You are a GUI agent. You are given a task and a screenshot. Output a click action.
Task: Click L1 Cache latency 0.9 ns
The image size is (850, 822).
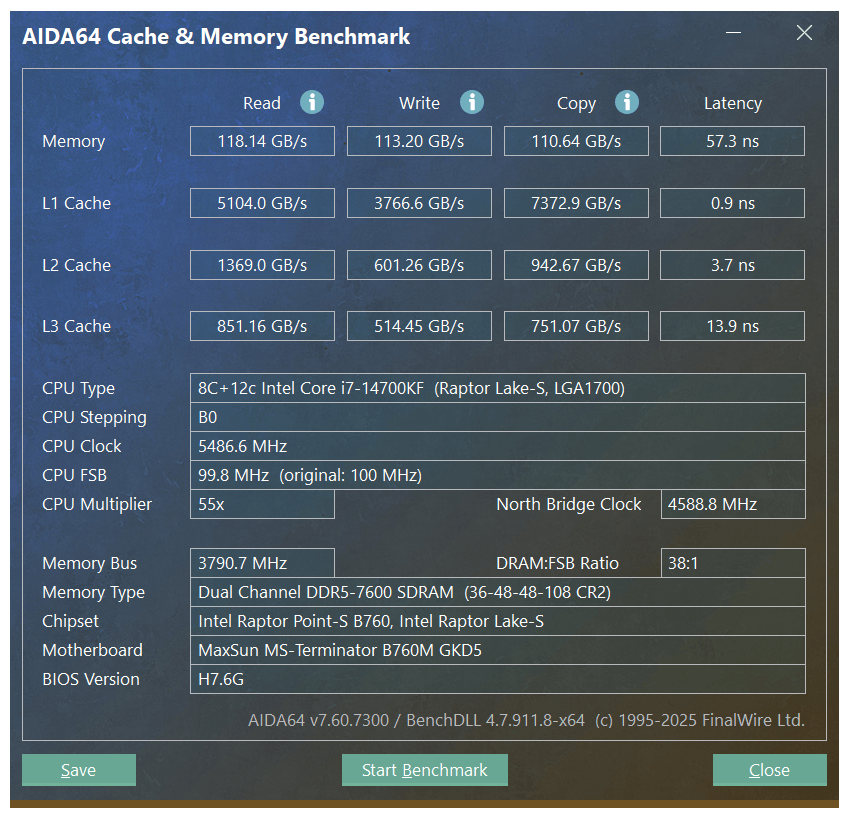732,203
